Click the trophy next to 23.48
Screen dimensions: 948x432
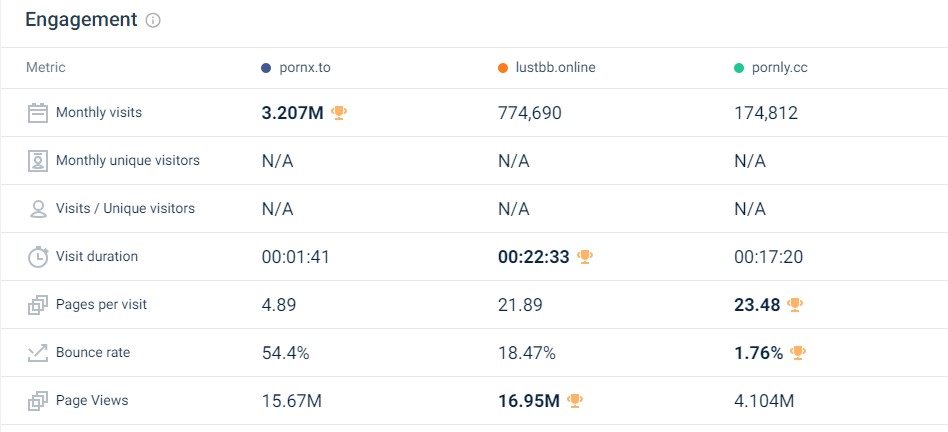[x=795, y=305]
